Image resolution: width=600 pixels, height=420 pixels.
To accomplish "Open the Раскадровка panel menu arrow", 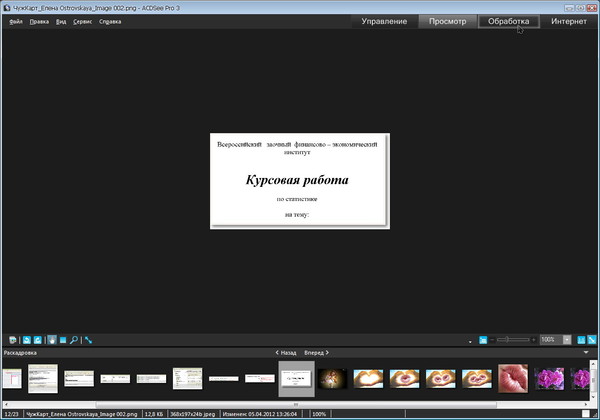I will pos(586,352).
